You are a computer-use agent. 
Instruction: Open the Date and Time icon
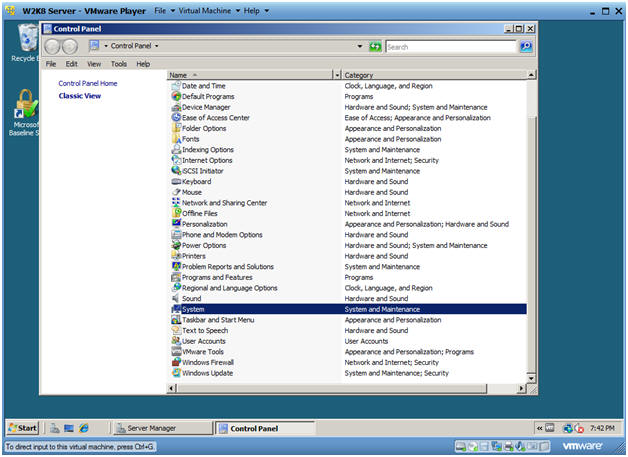(x=176, y=86)
